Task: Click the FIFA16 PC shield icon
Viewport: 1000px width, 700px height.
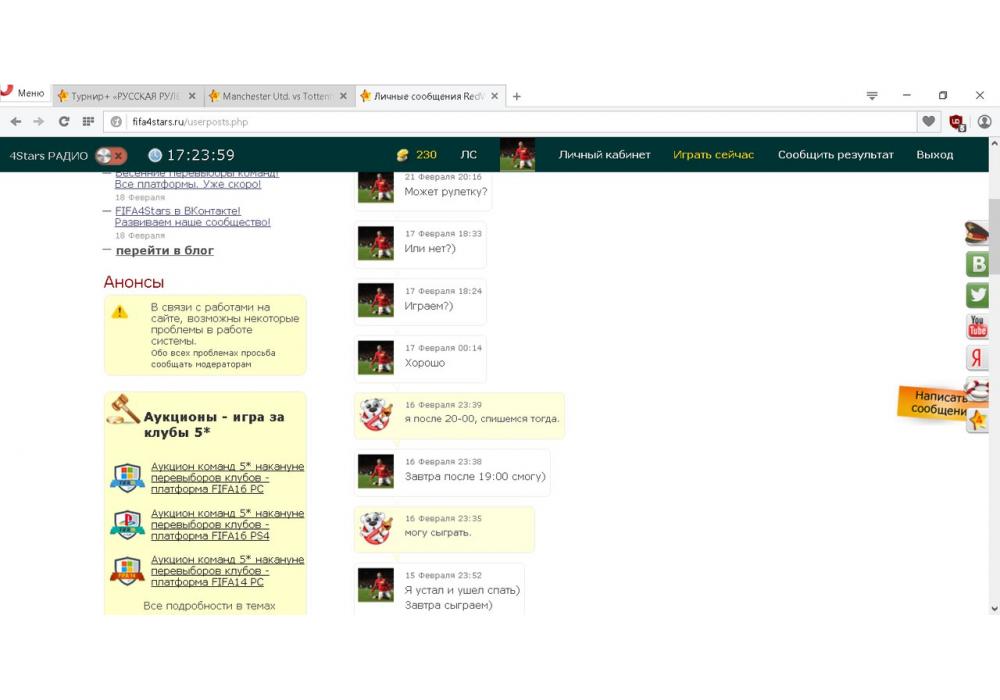Action: pyautogui.click(x=127, y=478)
